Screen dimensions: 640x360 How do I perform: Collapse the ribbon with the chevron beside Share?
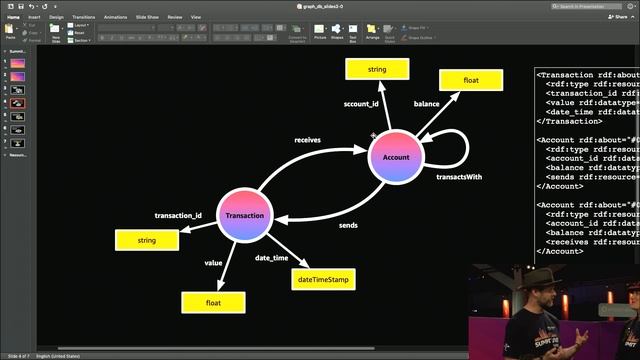point(633,17)
